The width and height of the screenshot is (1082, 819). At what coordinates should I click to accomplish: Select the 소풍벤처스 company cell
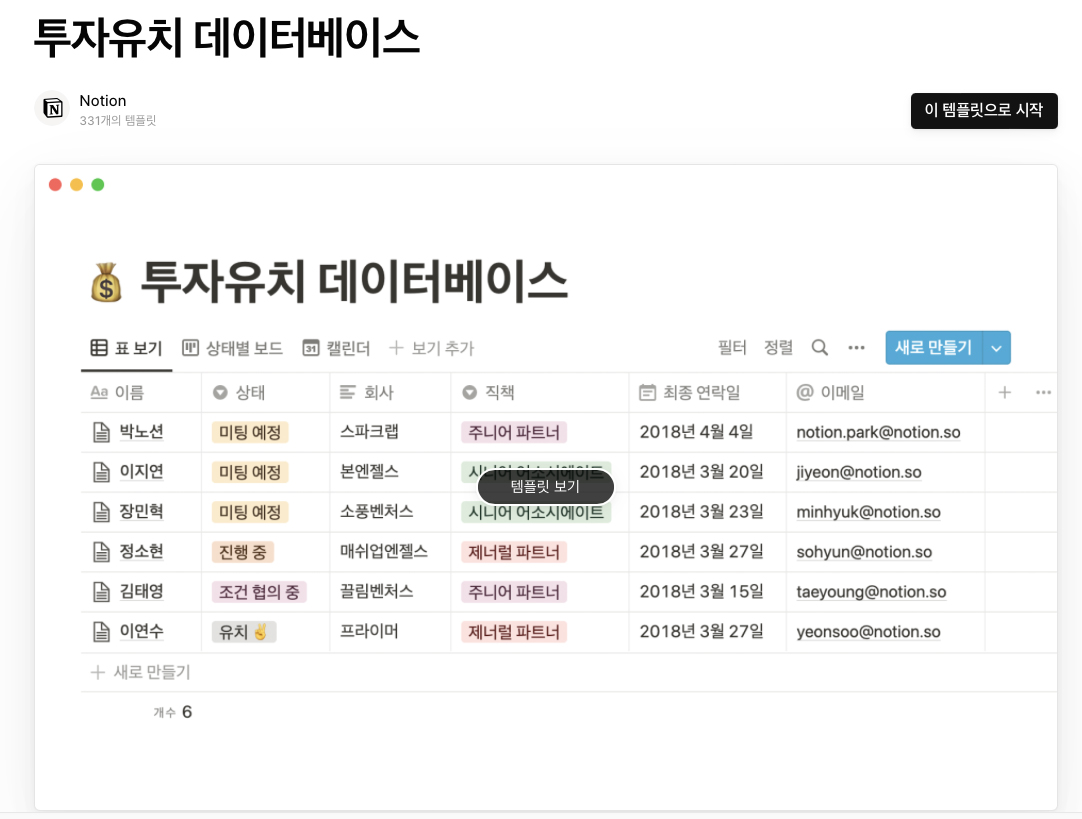point(390,512)
